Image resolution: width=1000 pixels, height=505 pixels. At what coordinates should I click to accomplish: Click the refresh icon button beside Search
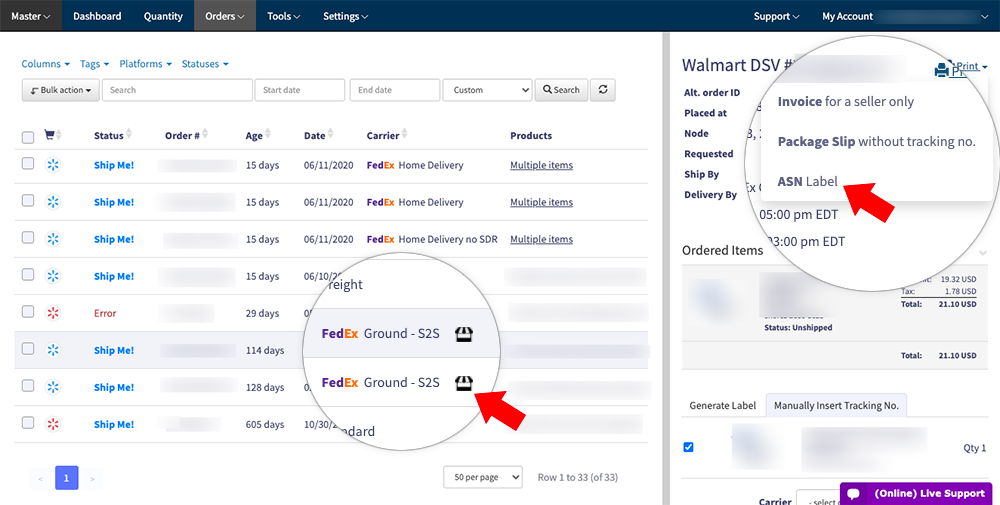[603, 90]
